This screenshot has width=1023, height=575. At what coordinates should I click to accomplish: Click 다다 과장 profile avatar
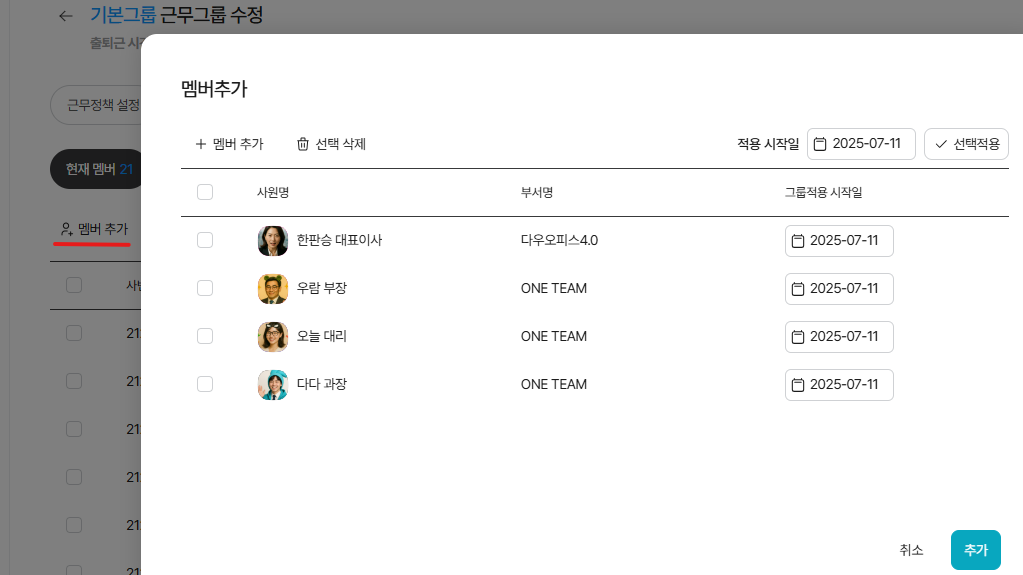click(x=273, y=385)
